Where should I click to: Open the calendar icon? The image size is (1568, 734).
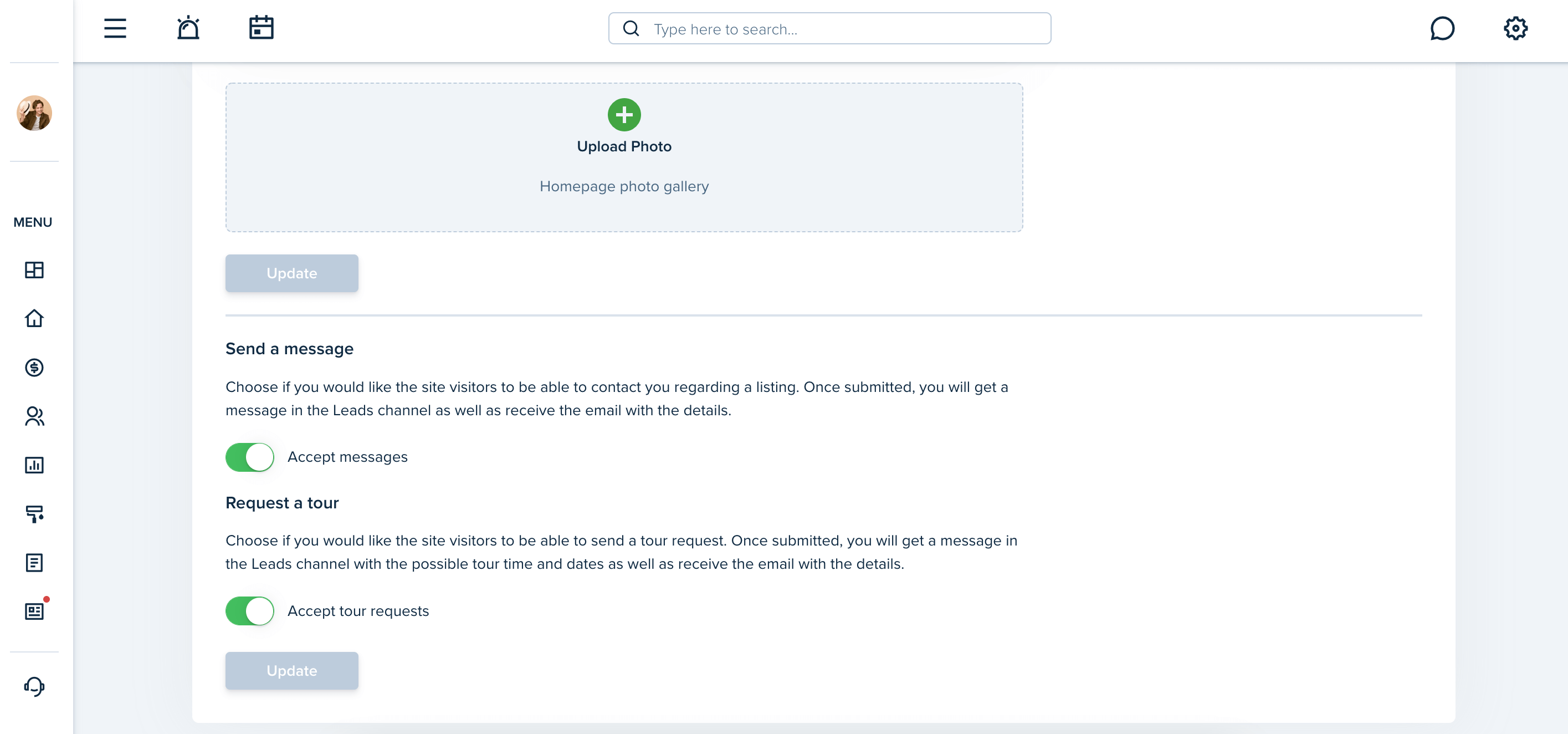(261, 28)
